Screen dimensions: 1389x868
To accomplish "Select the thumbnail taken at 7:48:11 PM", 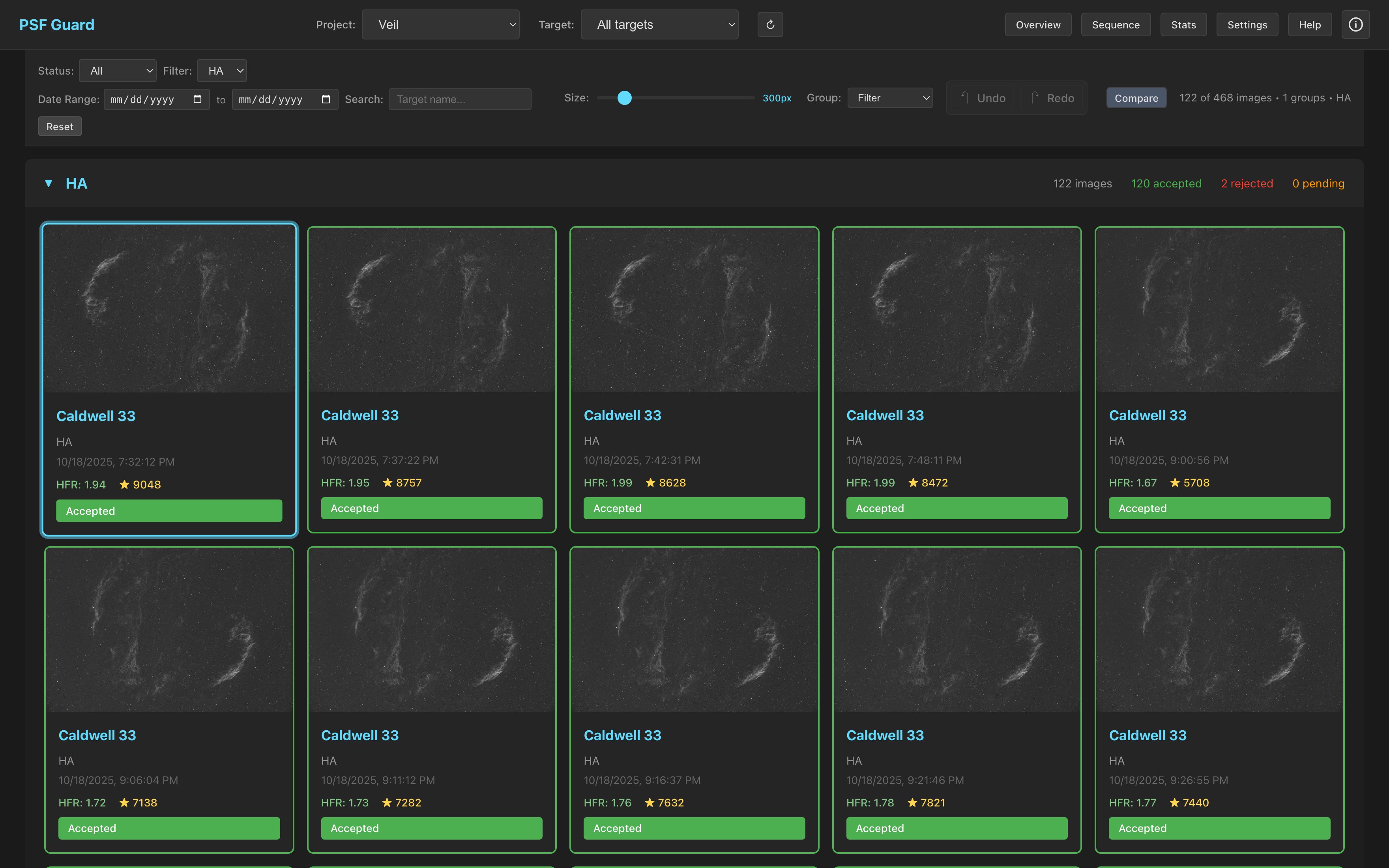I will [957, 310].
